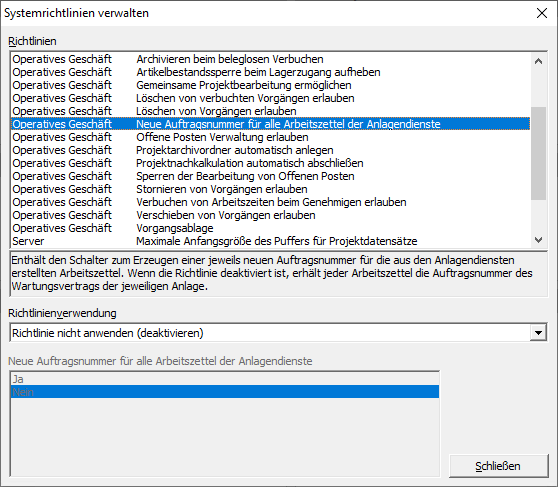
Task: Select 'Verbuchen von Arbeitszeiten beim Genehmigen erlauben'
Action: pos(270,202)
